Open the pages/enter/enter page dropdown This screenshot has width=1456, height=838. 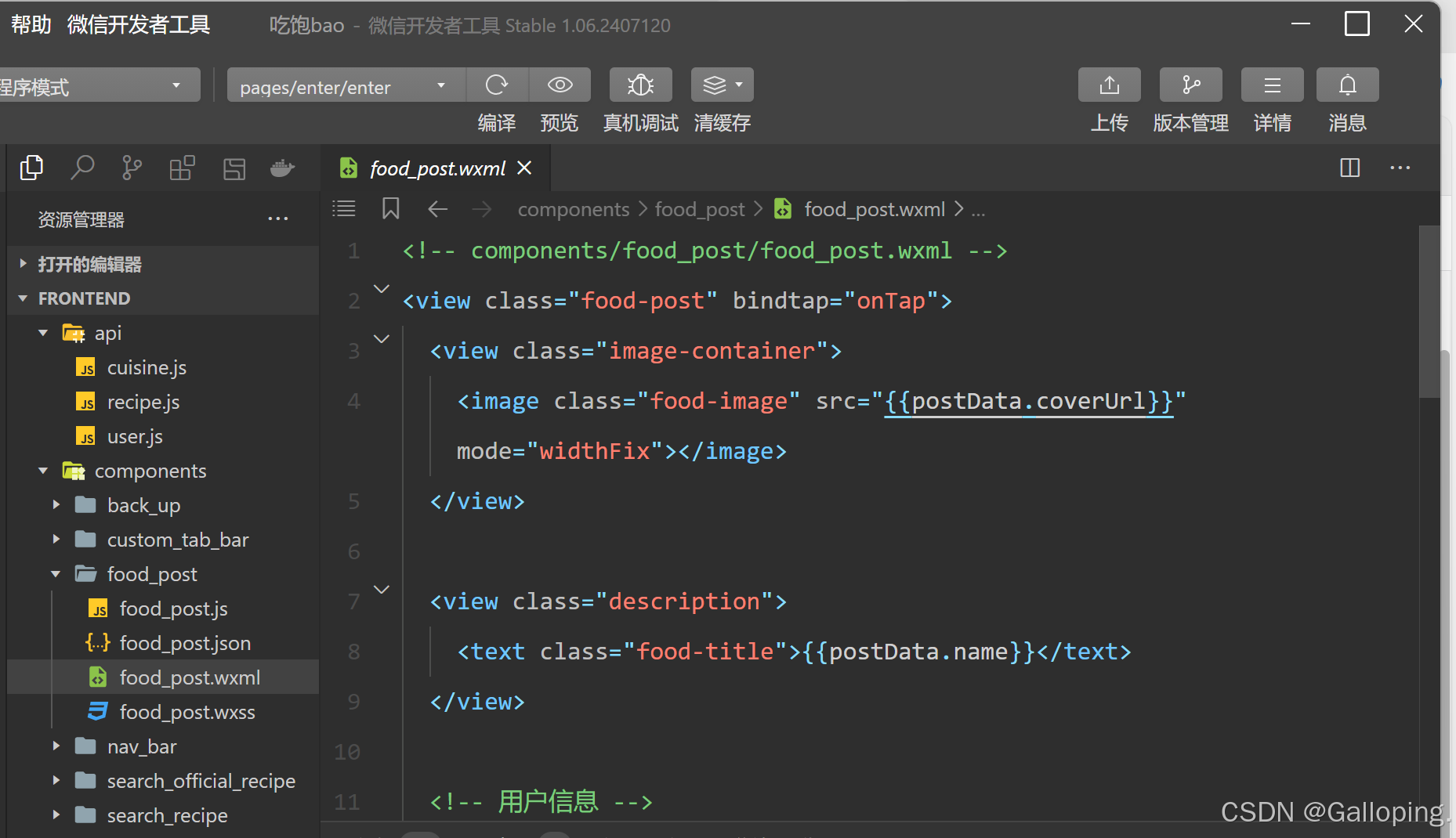click(x=346, y=85)
